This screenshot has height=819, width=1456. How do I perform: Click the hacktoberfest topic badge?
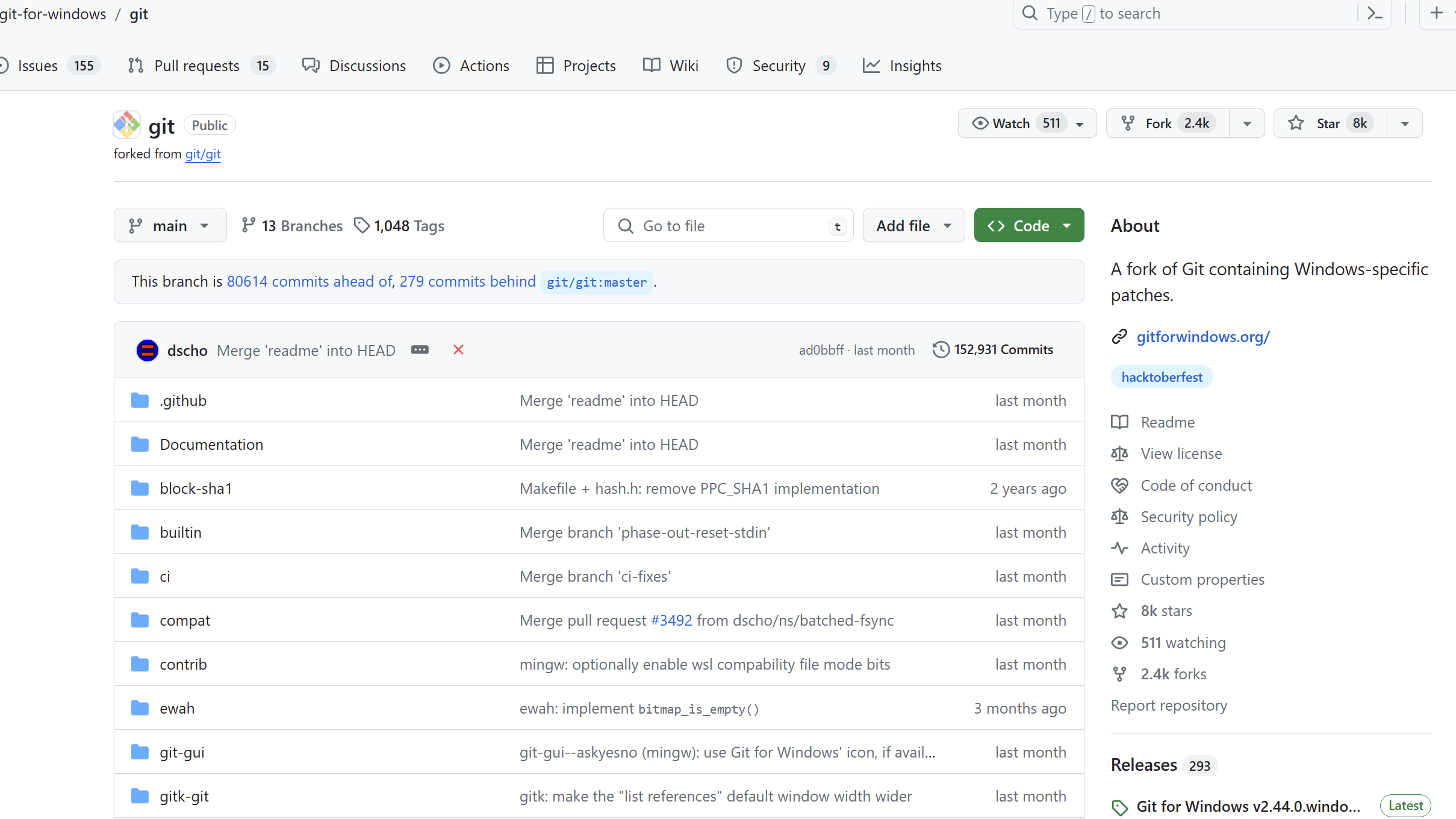pyautogui.click(x=1162, y=376)
